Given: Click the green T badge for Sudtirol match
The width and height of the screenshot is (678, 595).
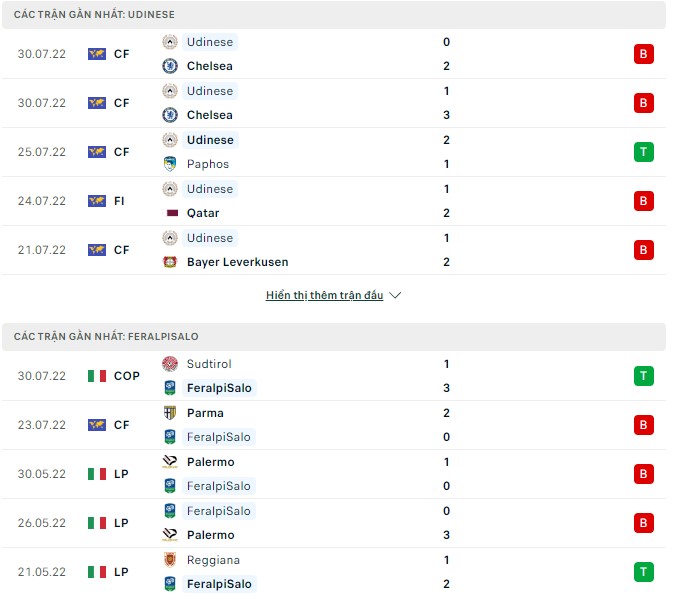Looking at the screenshot, I should click(x=643, y=376).
